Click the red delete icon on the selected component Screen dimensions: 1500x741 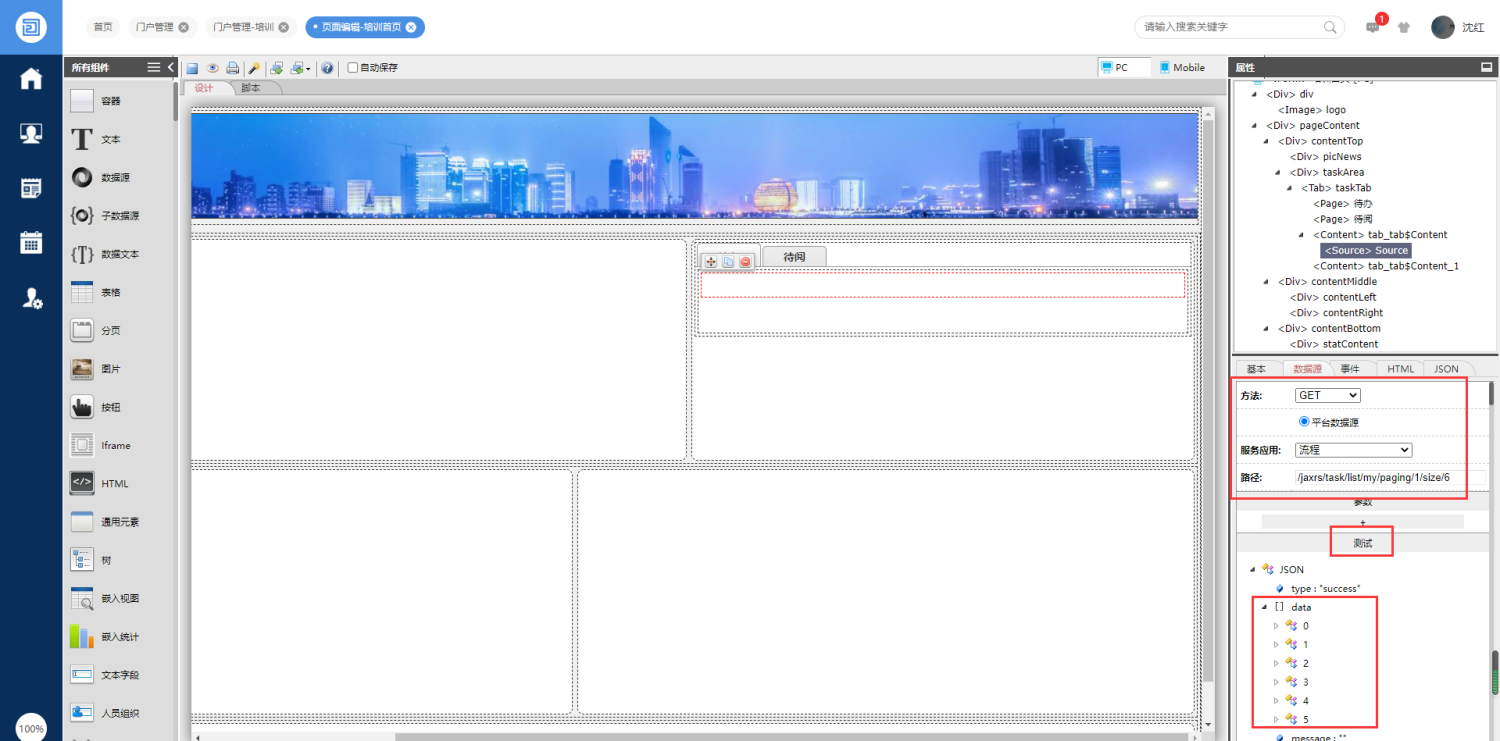[x=745, y=262]
